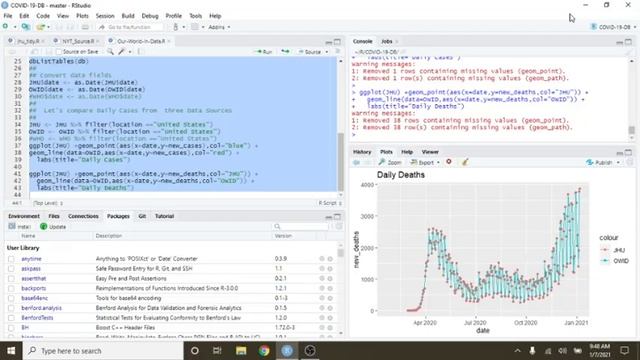Click the packages search field
The width and height of the screenshot is (640, 360).
pyautogui.click(x=301, y=227)
